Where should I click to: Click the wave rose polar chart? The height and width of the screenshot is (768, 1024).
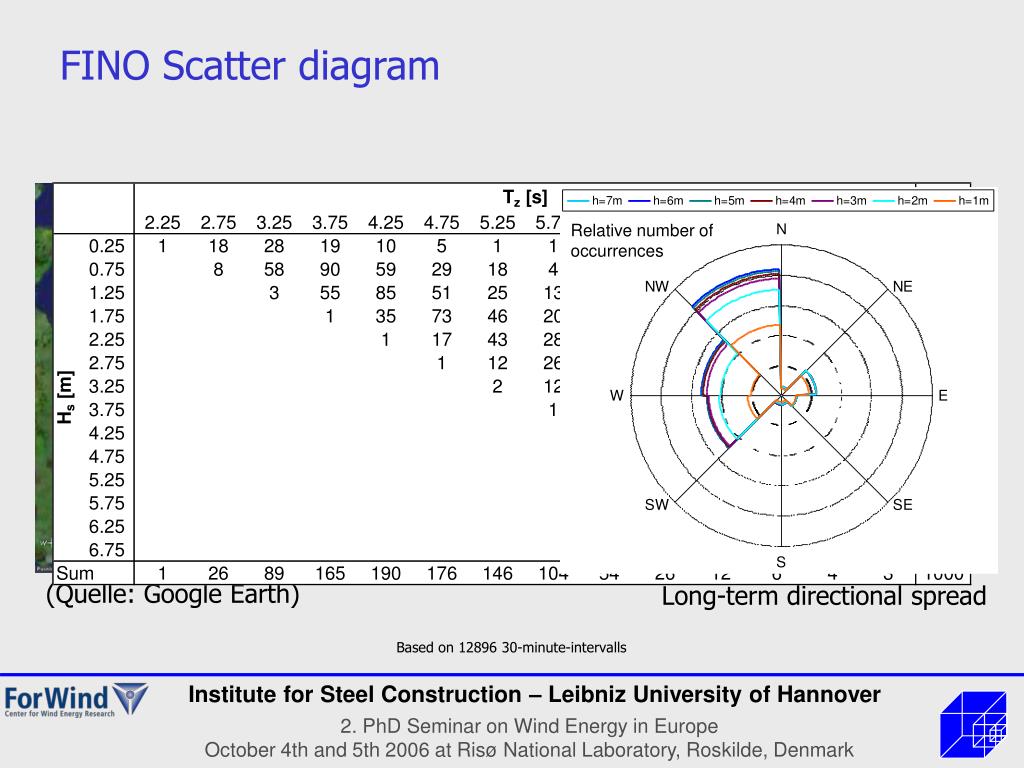781,396
